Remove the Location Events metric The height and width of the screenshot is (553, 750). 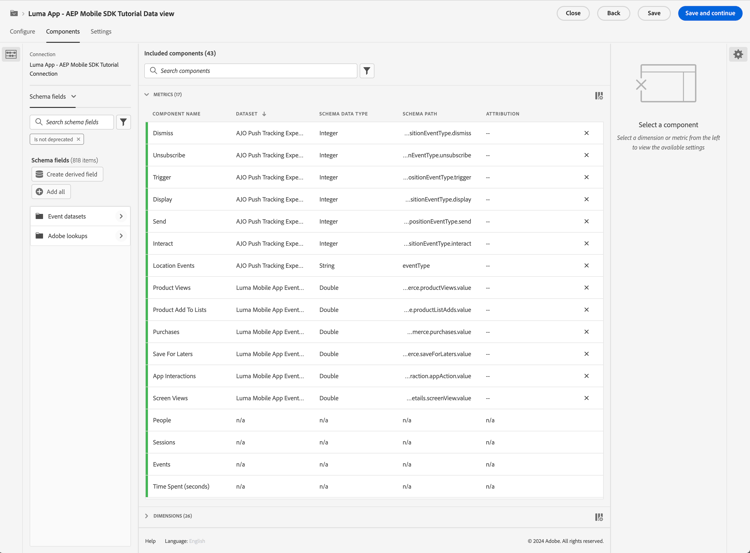click(x=586, y=265)
